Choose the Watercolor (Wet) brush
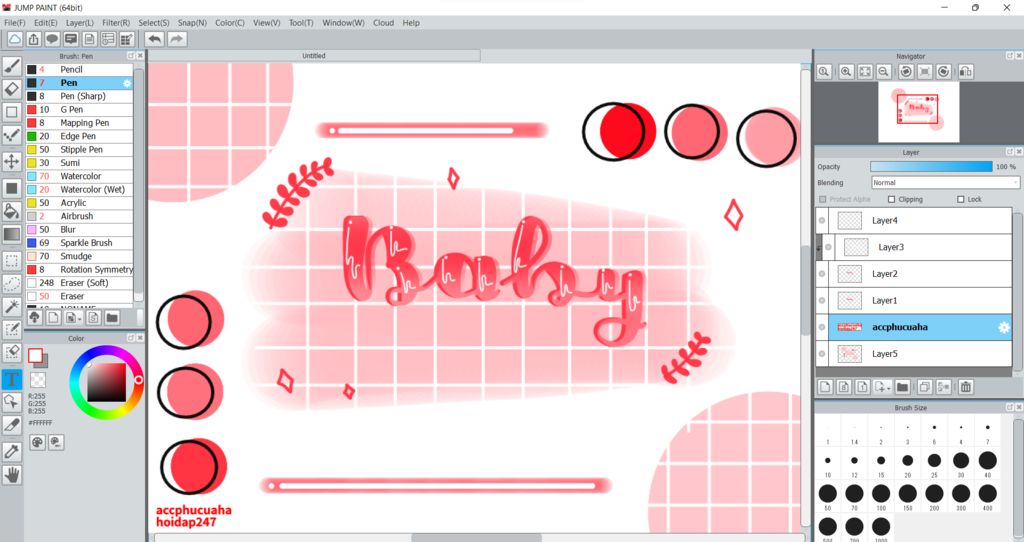This screenshot has height=542, width=1024. [x=79, y=189]
